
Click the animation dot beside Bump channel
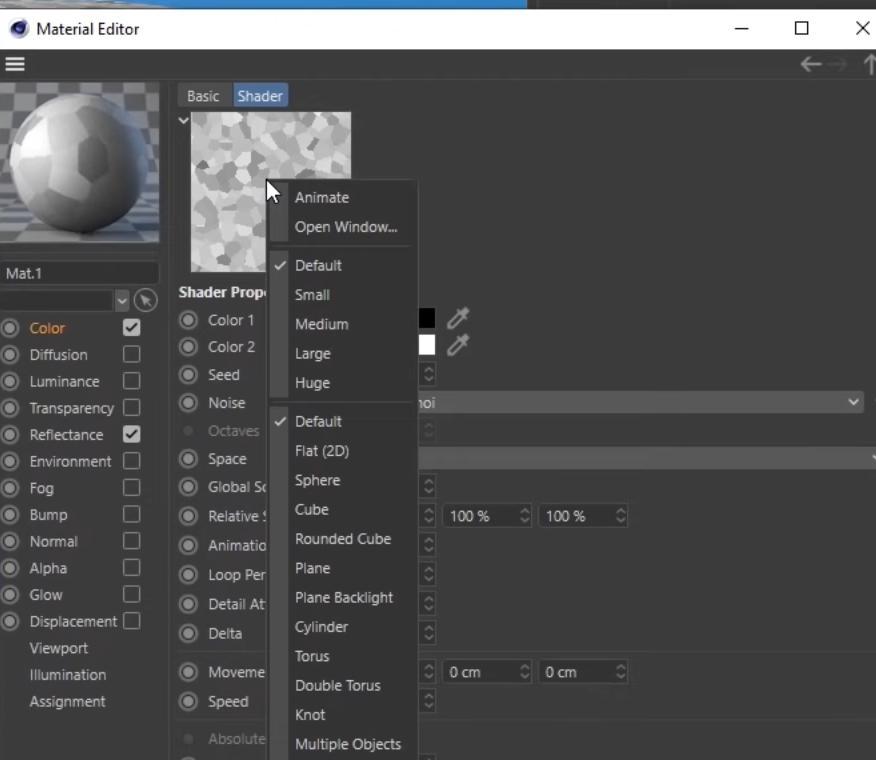(x=11, y=515)
